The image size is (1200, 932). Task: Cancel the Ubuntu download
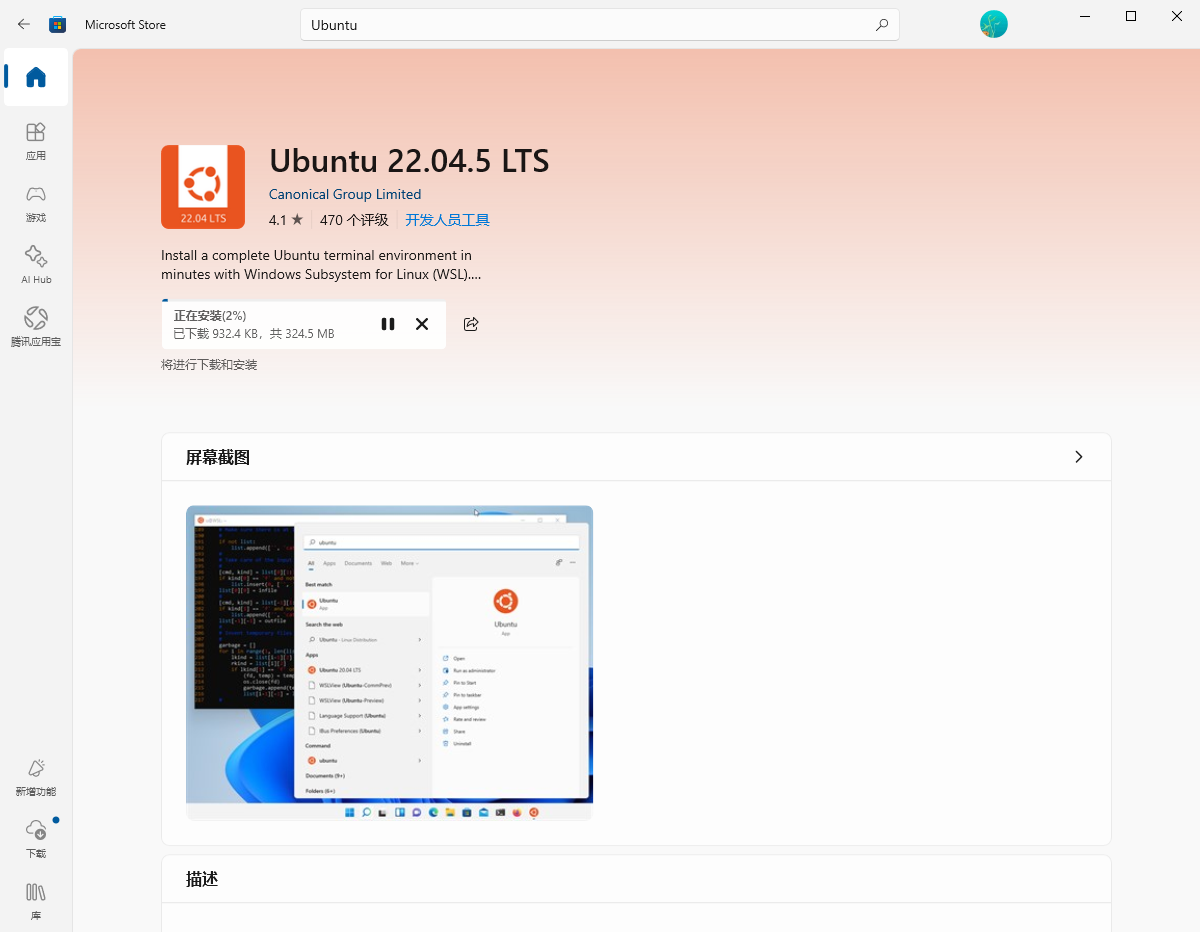click(x=422, y=324)
